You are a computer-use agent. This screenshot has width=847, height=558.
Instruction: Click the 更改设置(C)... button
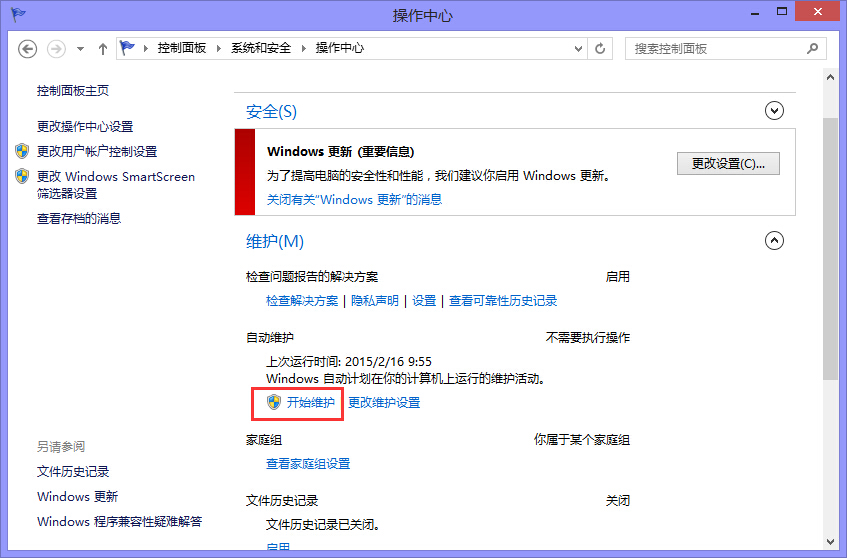727,164
